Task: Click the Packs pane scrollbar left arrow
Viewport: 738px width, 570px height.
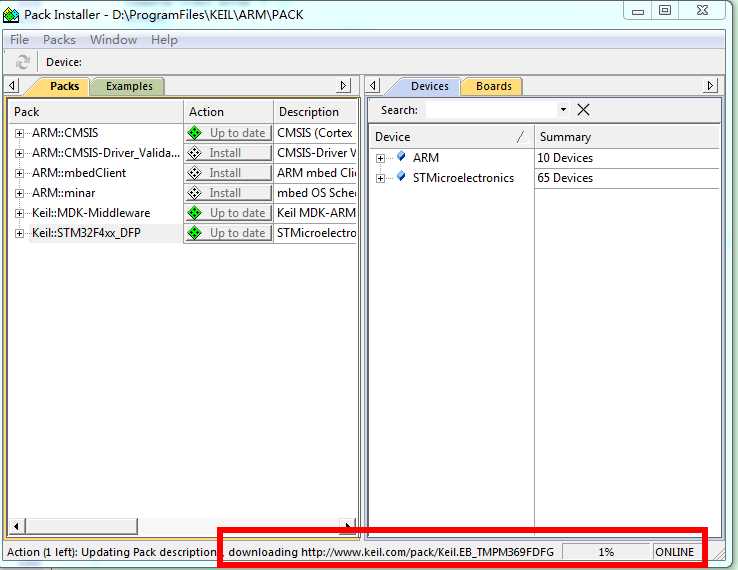Action: (x=16, y=526)
